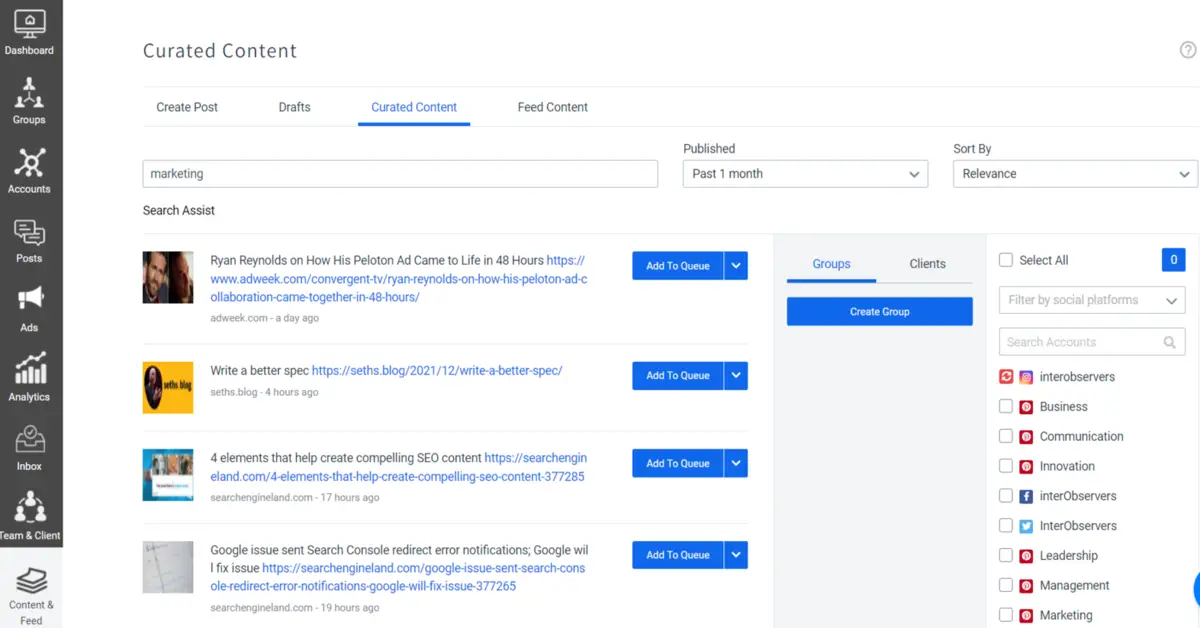Expand queue options for Ryan Reynolds article

pos(736,266)
